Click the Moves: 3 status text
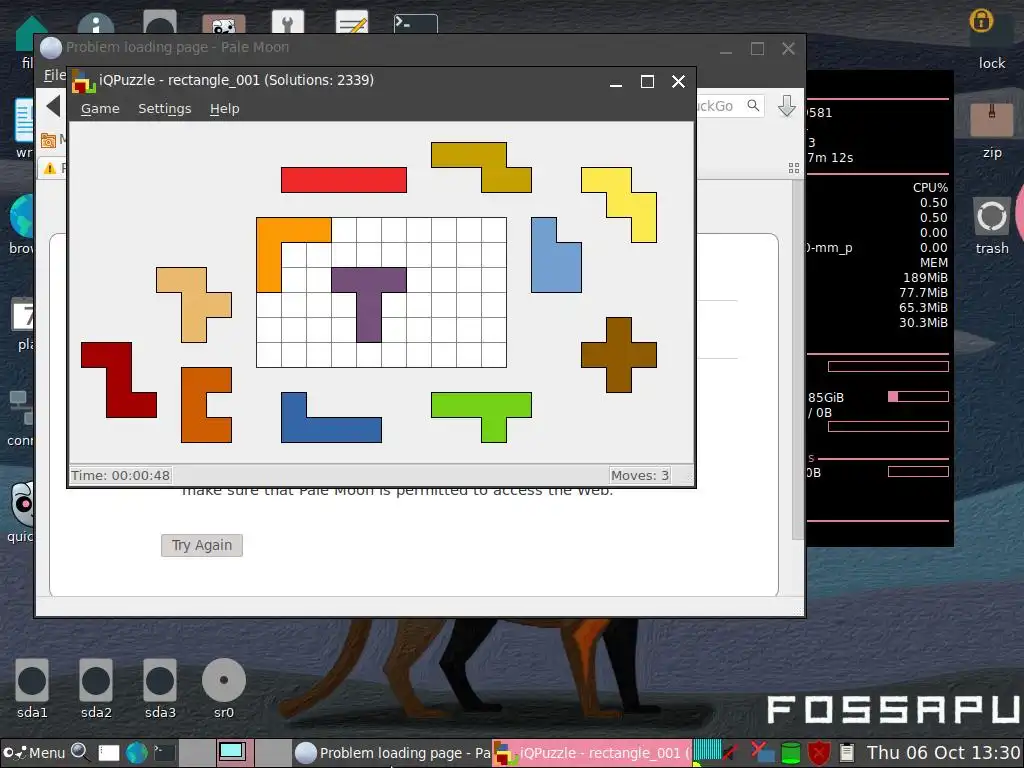The image size is (1024, 768). (640, 475)
